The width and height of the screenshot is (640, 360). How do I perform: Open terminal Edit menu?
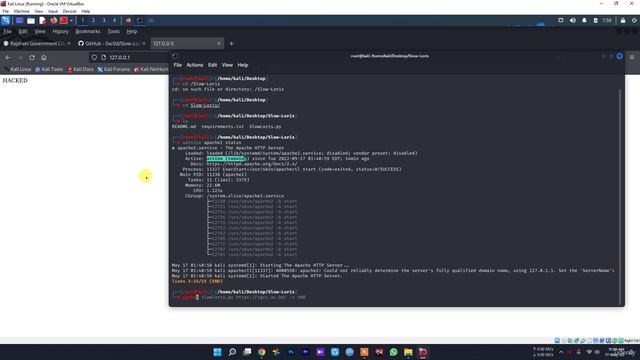pos(212,65)
